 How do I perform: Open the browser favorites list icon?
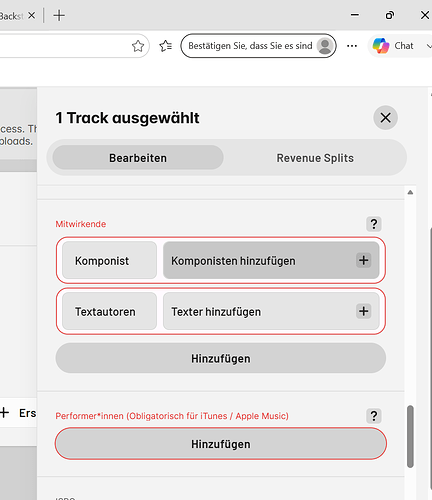click(166, 46)
